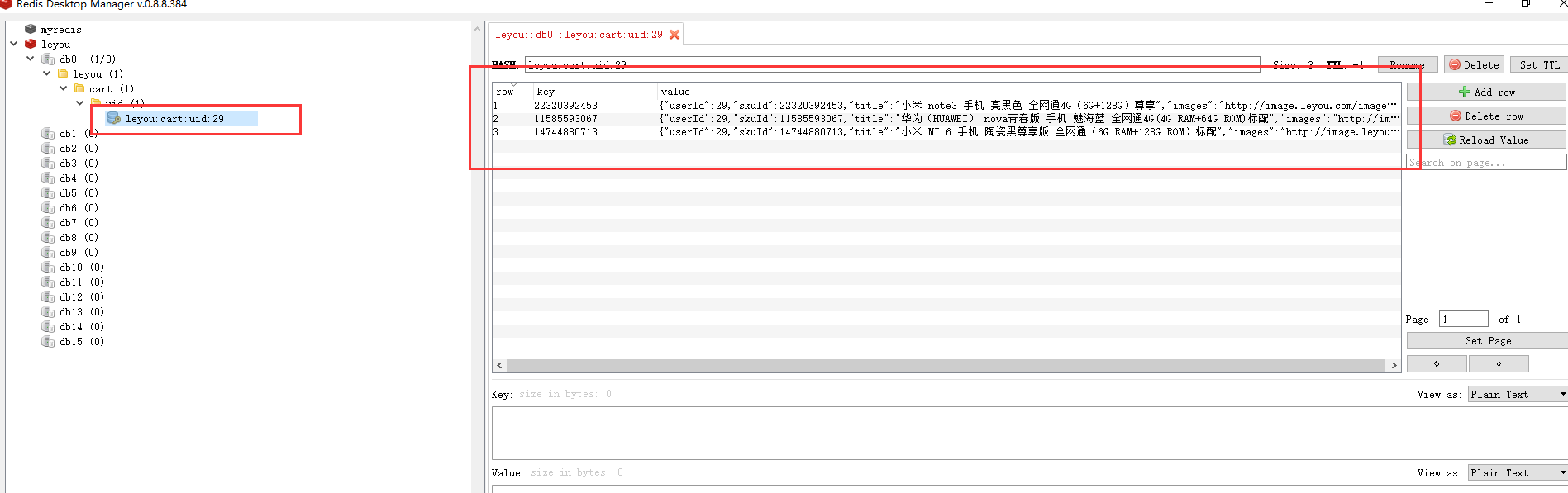Click the db6 database icon
The image size is (1568, 493).
coord(48,207)
